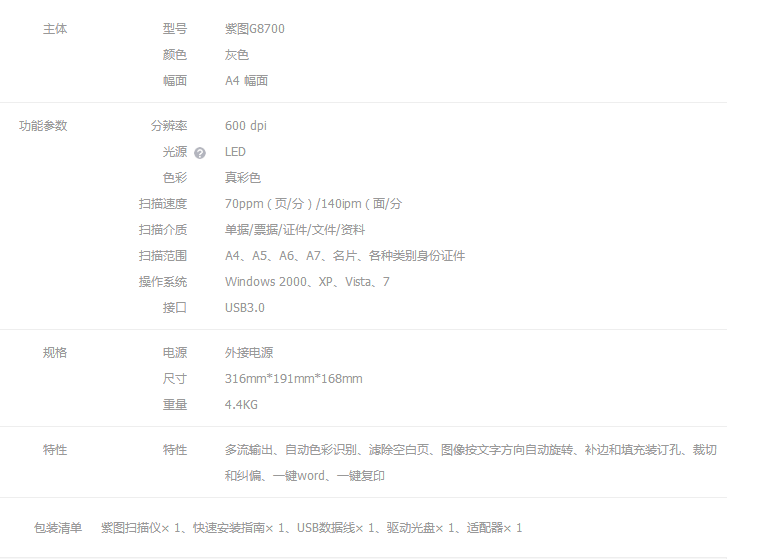757x559 pixels.
Task: Select the features line beginning 多流输出
Action: [471, 450]
